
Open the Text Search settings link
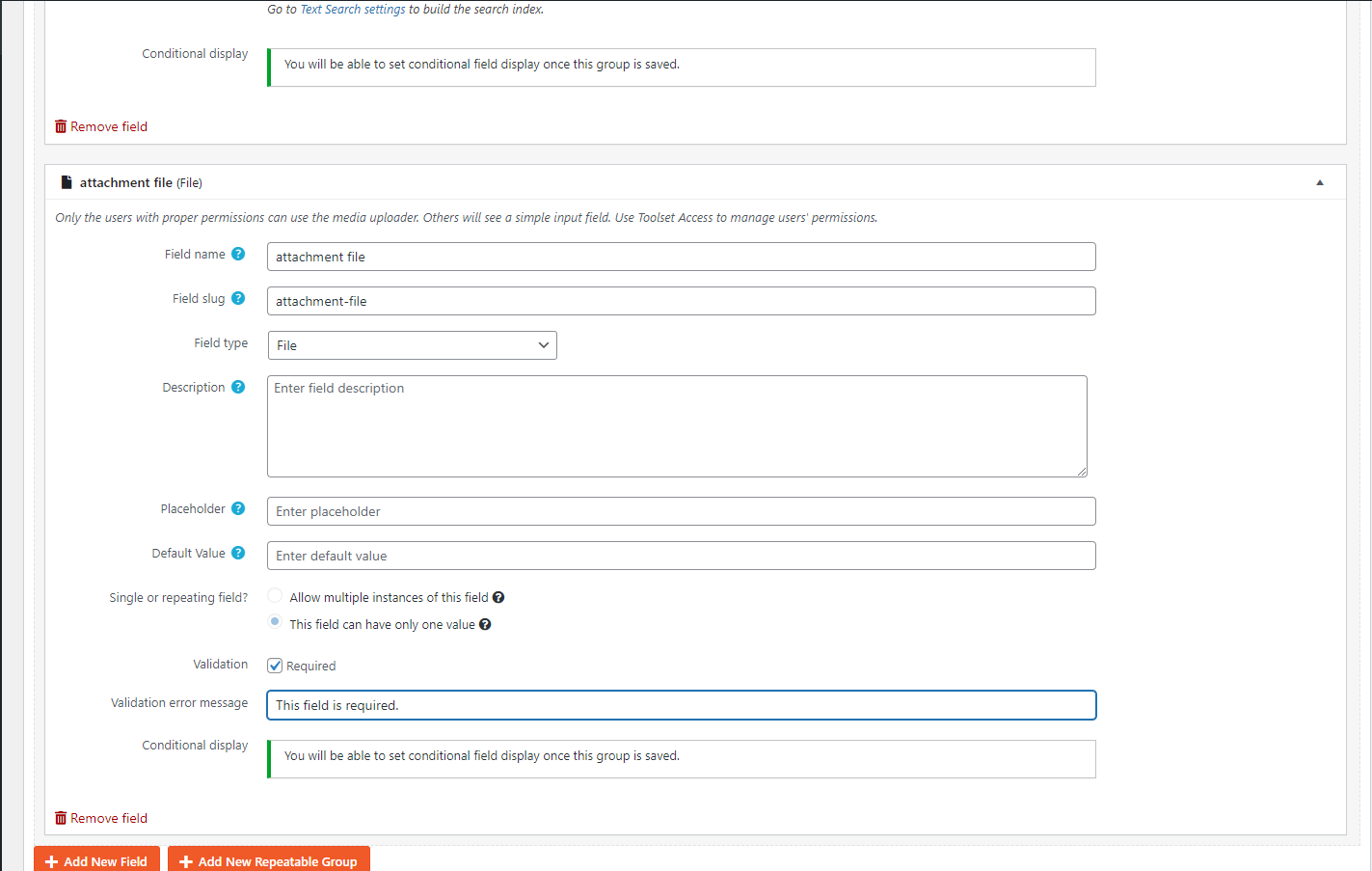353,10
